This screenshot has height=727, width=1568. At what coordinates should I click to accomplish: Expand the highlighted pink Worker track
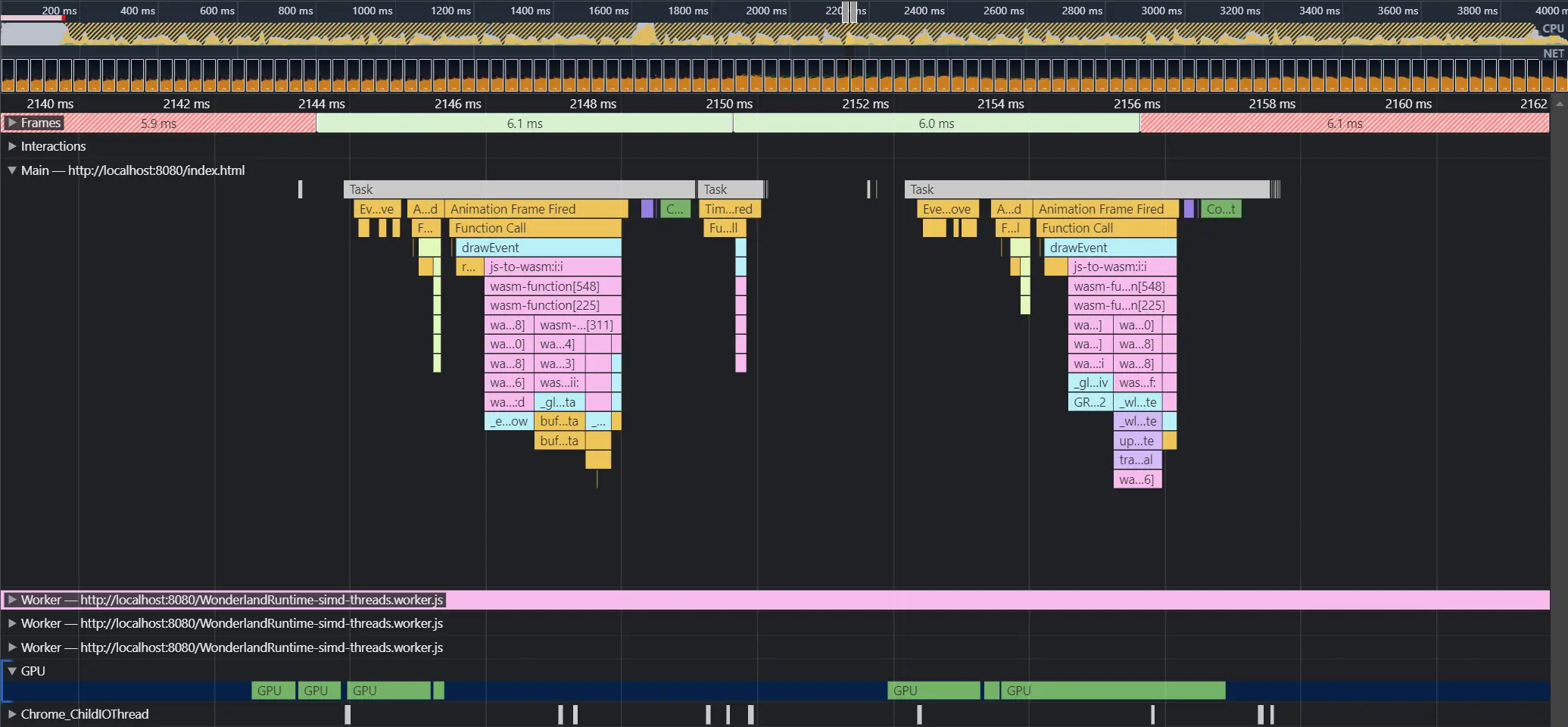point(12,600)
